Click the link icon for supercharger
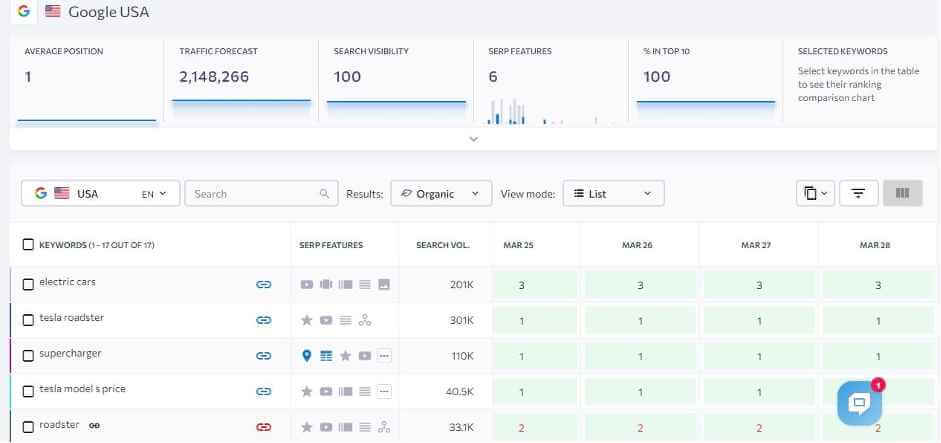 click(x=263, y=356)
